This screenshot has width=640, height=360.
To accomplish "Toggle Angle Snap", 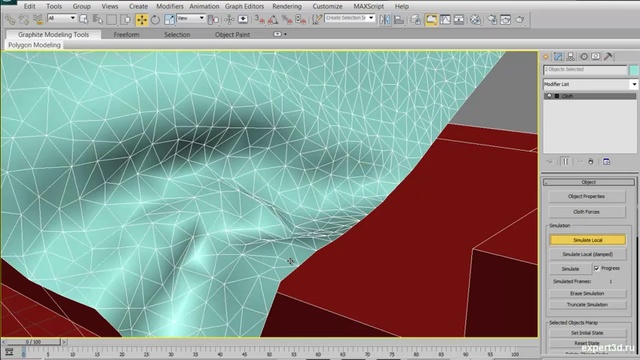I will (273, 19).
